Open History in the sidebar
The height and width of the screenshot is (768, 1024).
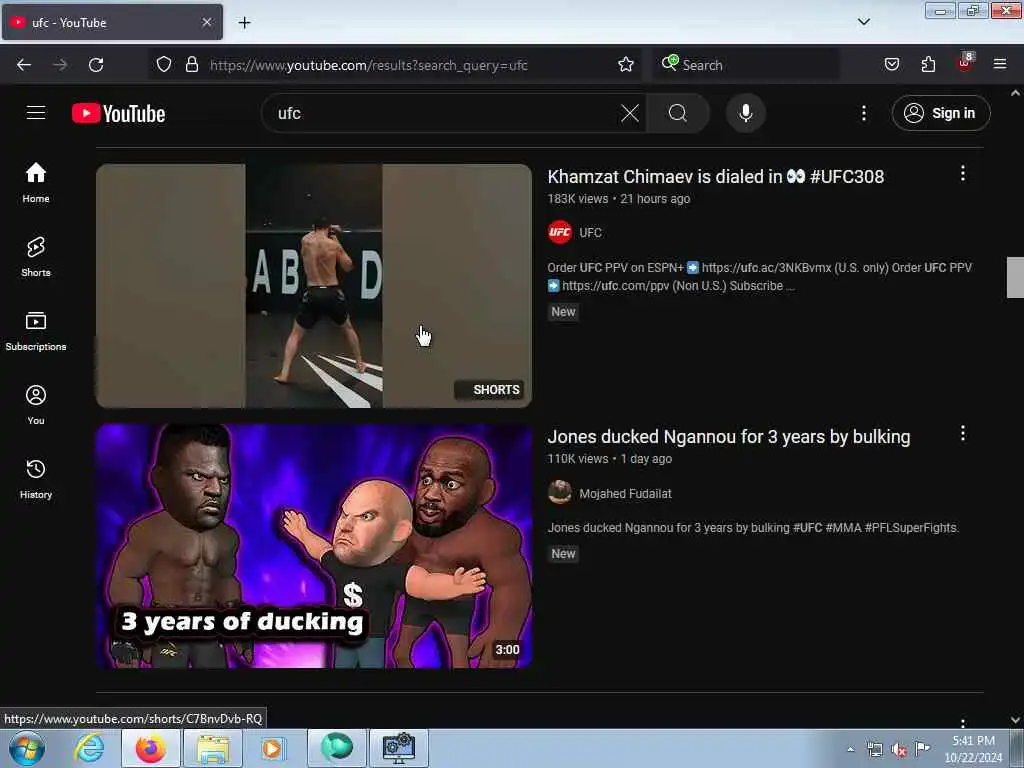36,479
